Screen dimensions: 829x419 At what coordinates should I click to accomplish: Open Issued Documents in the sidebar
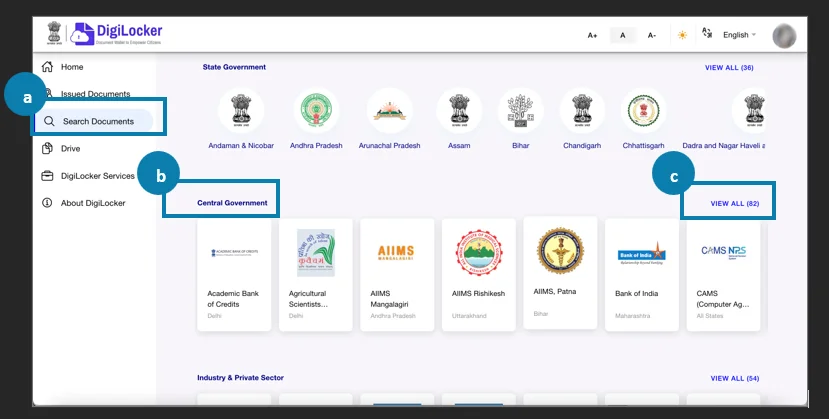click(95, 94)
